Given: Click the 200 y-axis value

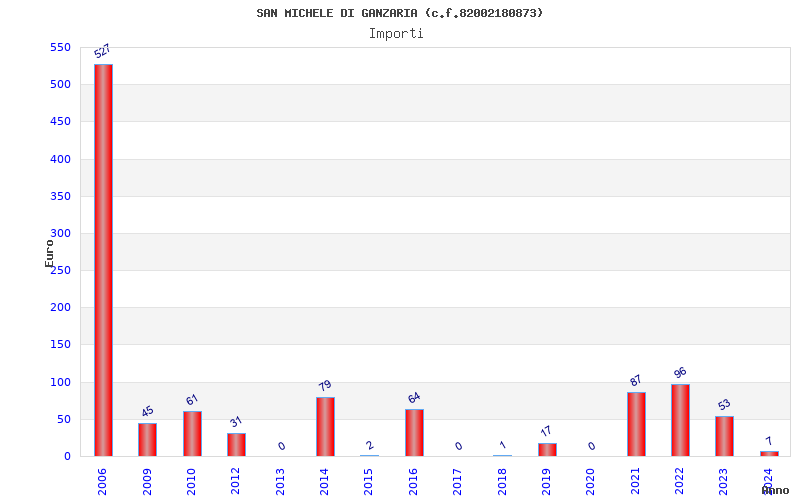Looking at the screenshot, I should click(x=60, y=308).
